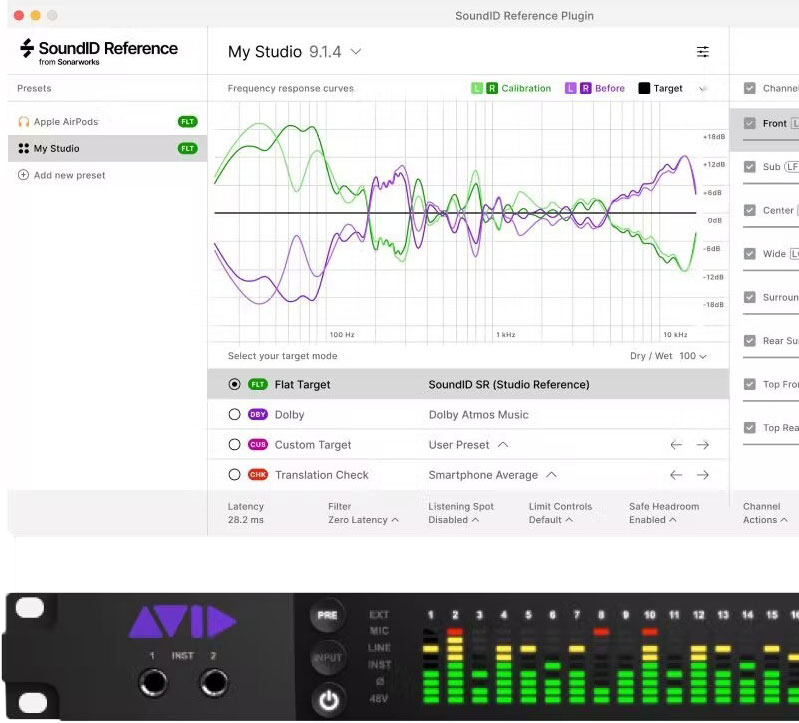Click the Dolby Atmos Music text
The width and height of the screenshot is (799, 723).
[x=478, y=415]
